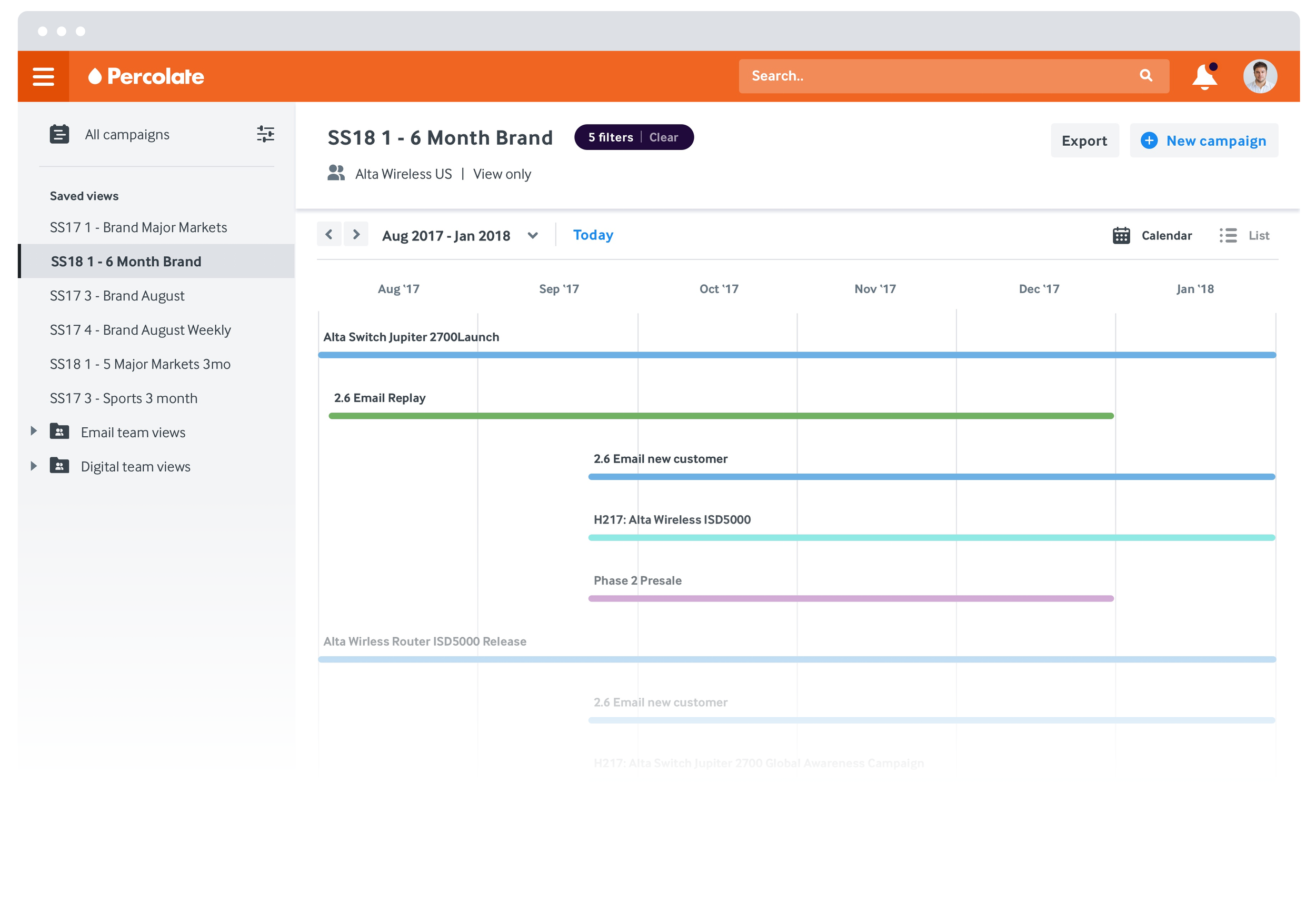The width and height of the screenshot is (1316, 903).
Task: Click the Calendar view icon
Action: (1121, 236)
